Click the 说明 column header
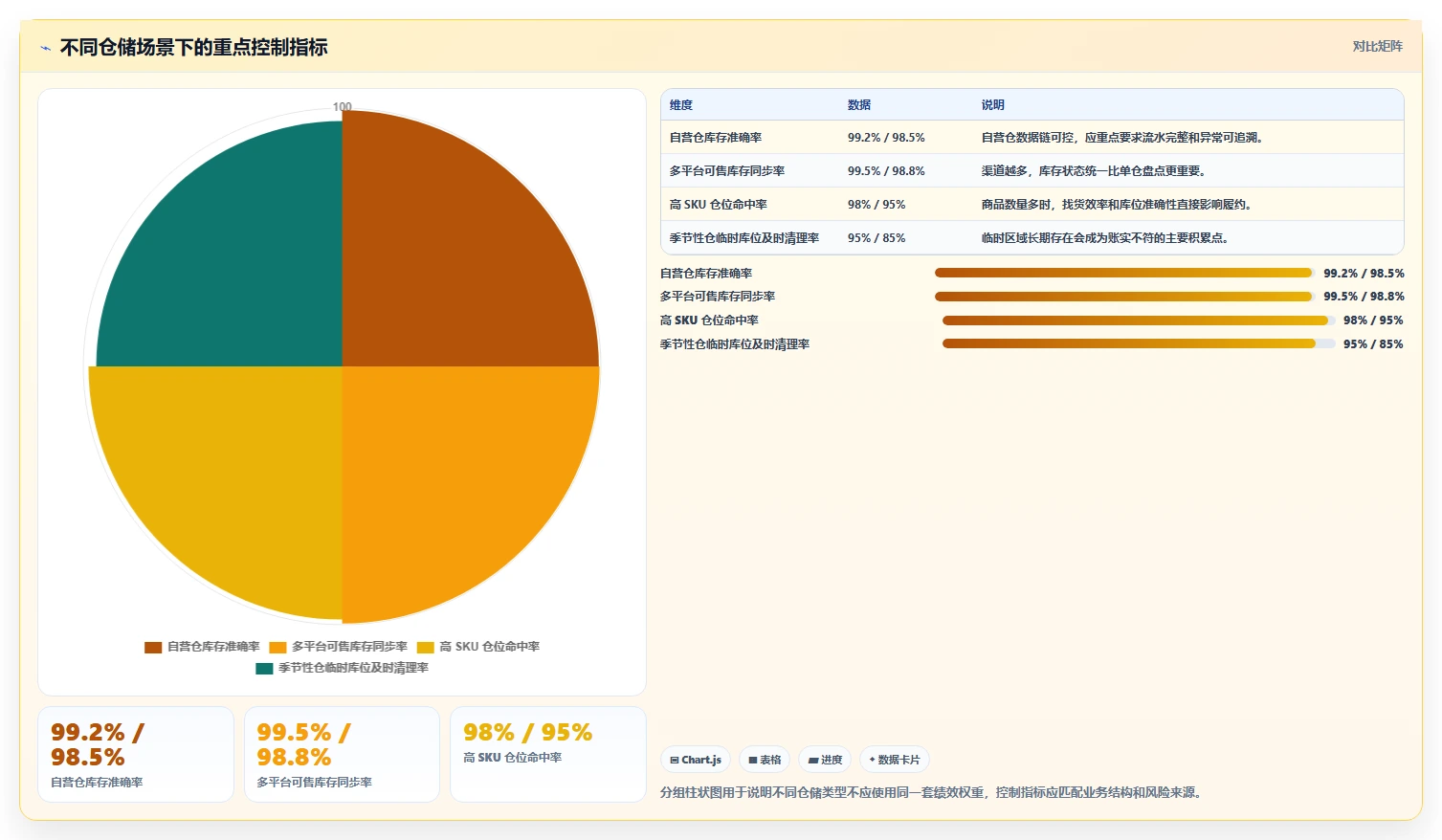Viewport: 1442px width, 840px height. (993, 105)
